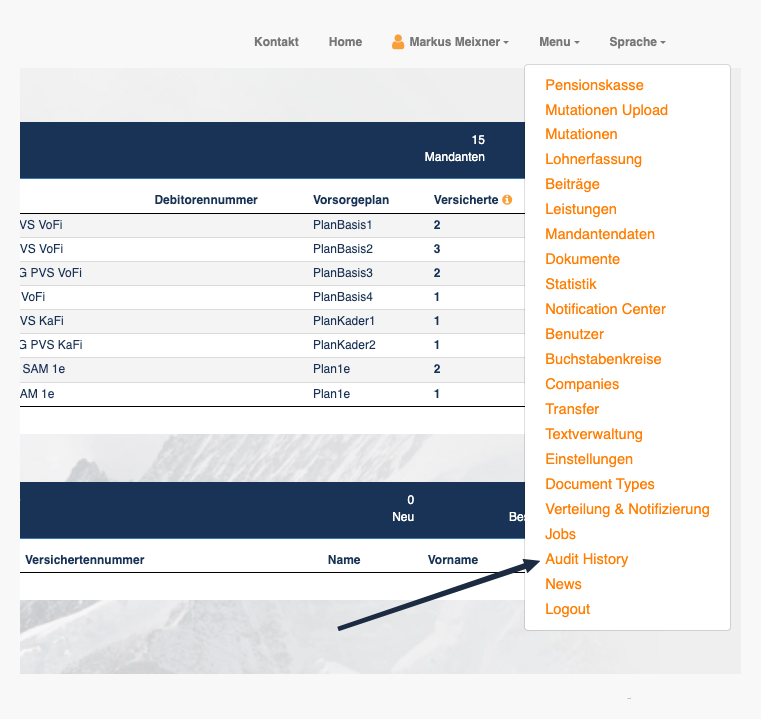Choose Buchstabenkreise from the menu
Screen dimensions: 761x719
tap(603, 359)
